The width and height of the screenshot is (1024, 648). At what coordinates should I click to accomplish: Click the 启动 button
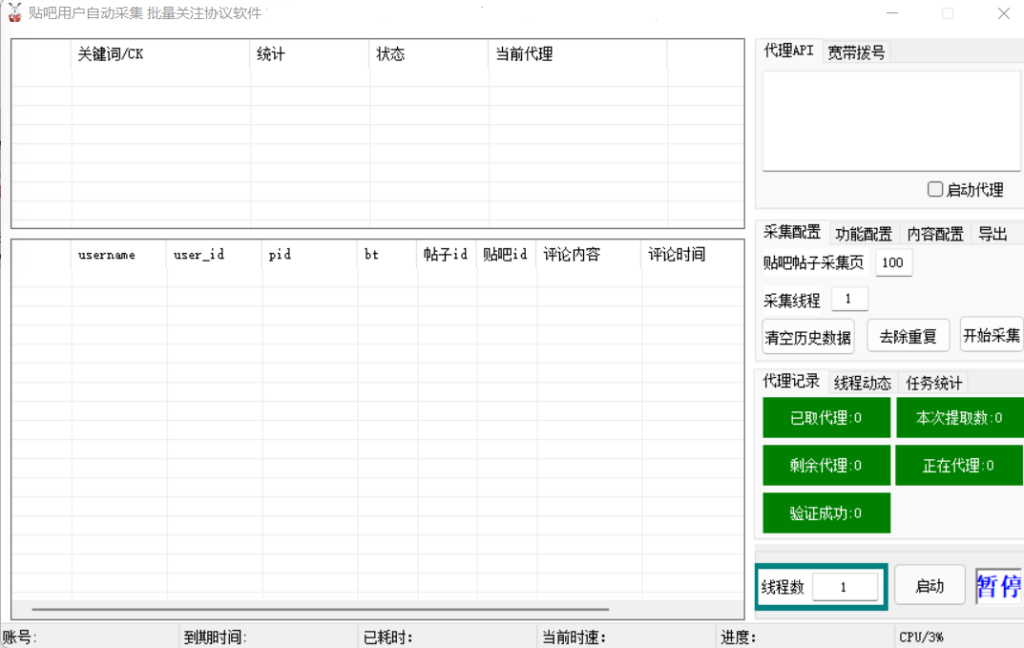tap(929, 586)
